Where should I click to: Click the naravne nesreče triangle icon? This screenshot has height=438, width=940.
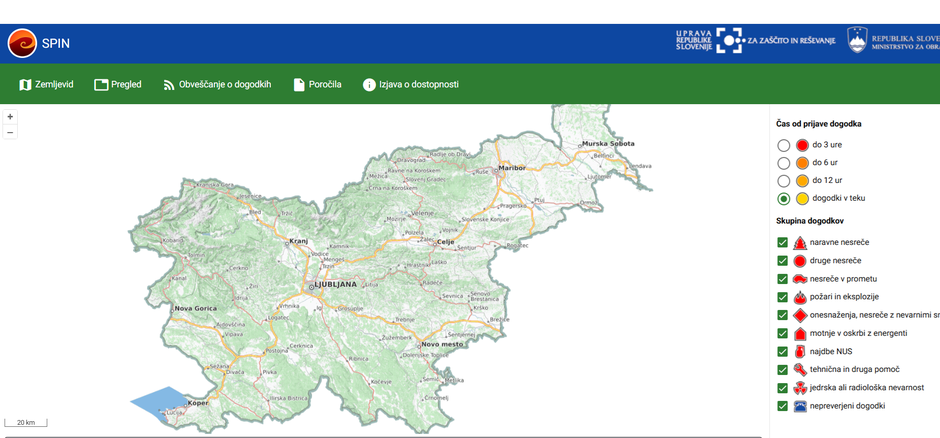pos(800,243)
